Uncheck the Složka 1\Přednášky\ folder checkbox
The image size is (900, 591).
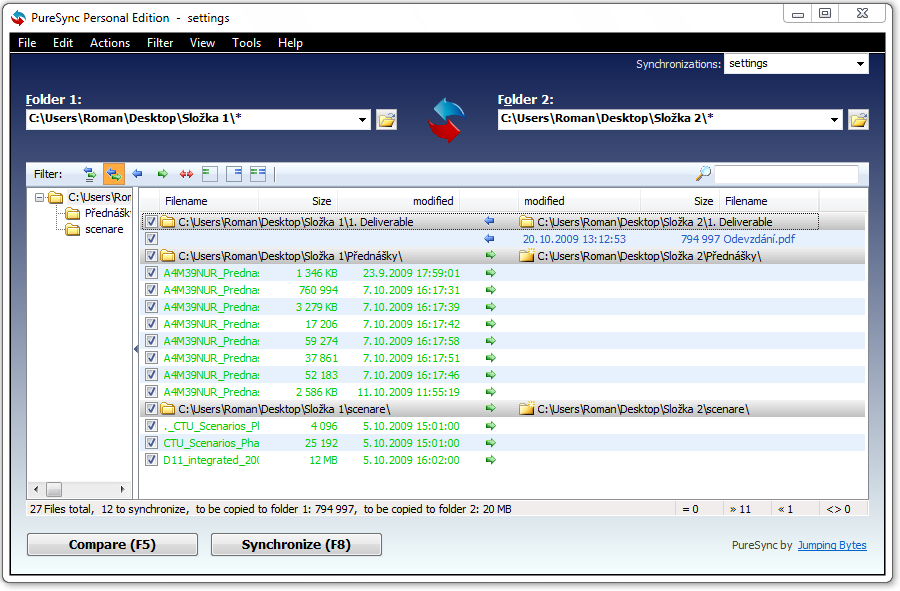pyautogui.click(x=151, y=256)
